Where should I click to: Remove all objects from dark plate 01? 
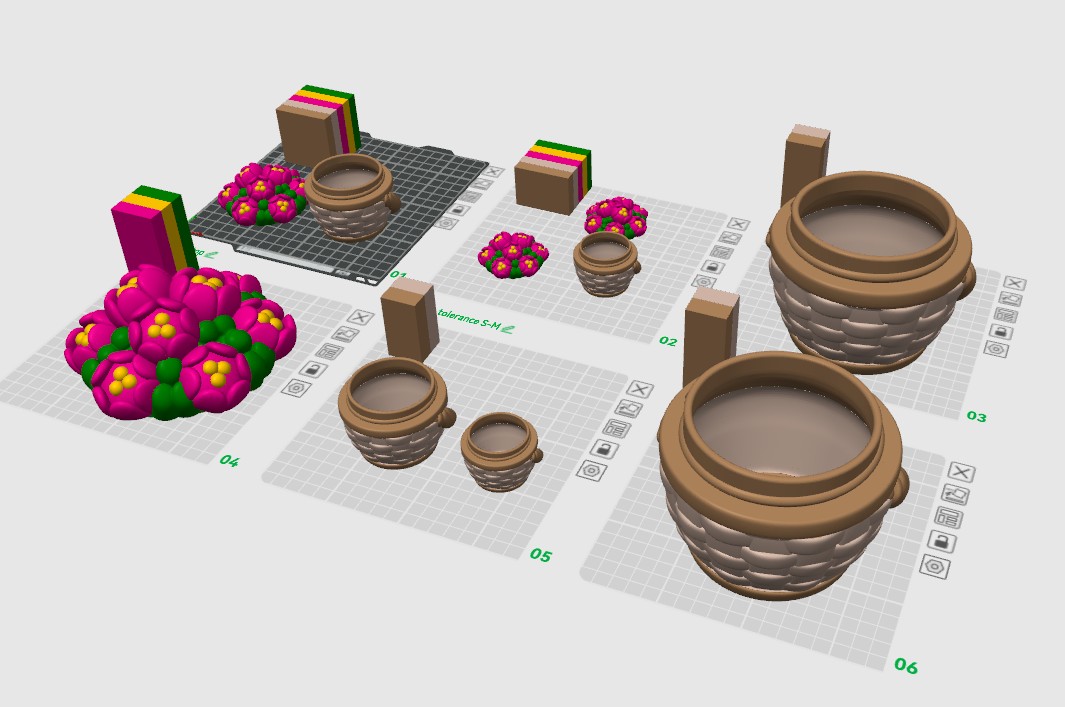point(494,172)
